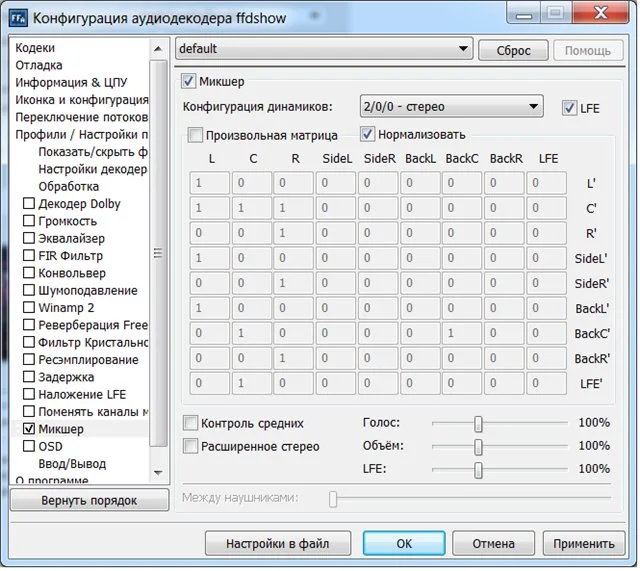Click the Применить button

(x=585, y=544)
